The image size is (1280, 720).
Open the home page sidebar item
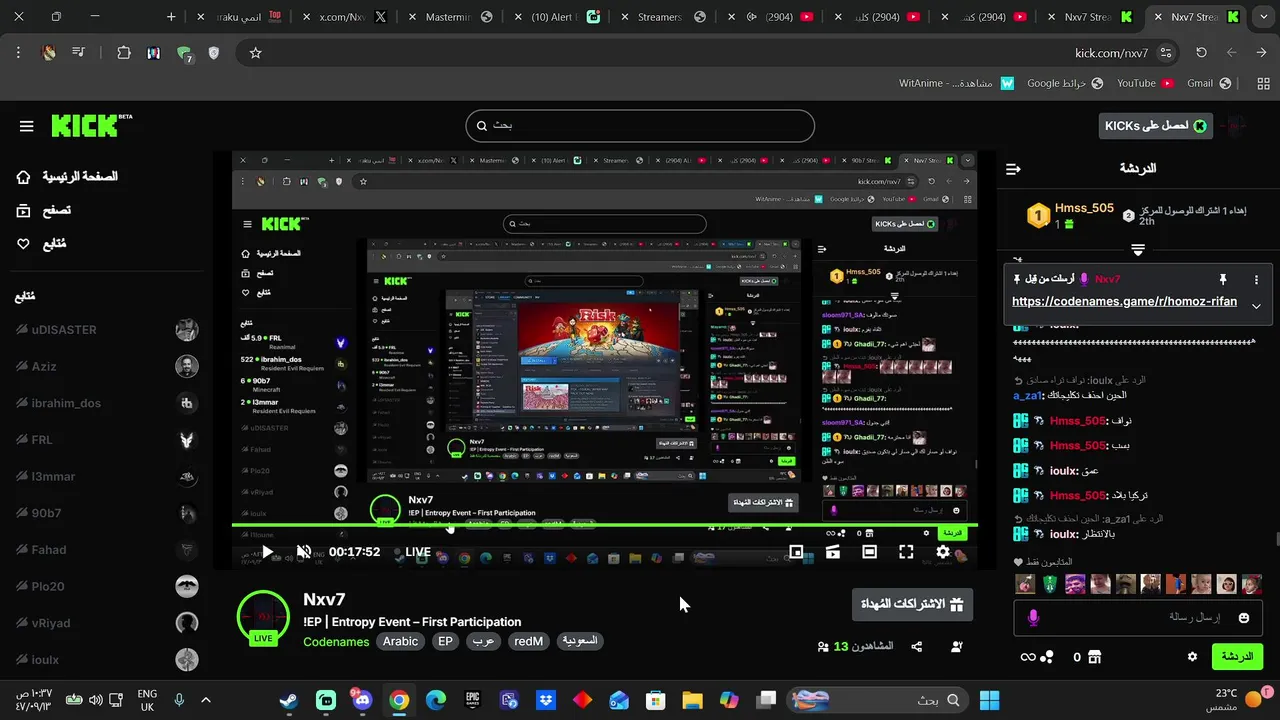pyautogui.click(x=66, y=177)
